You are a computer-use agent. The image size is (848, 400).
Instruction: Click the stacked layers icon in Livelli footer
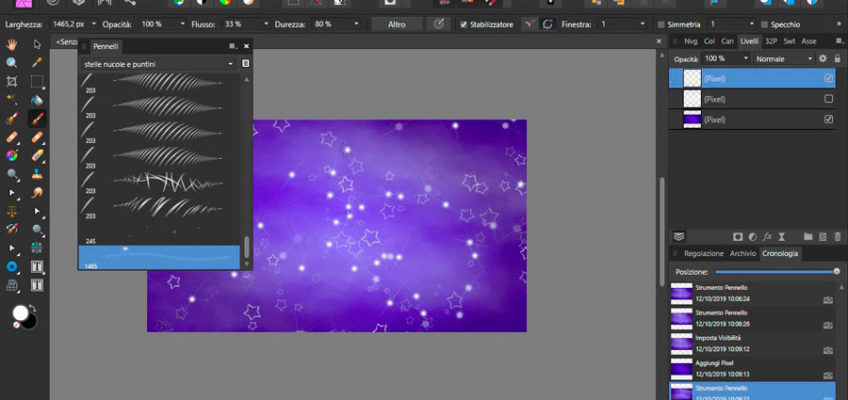[679, 237]
